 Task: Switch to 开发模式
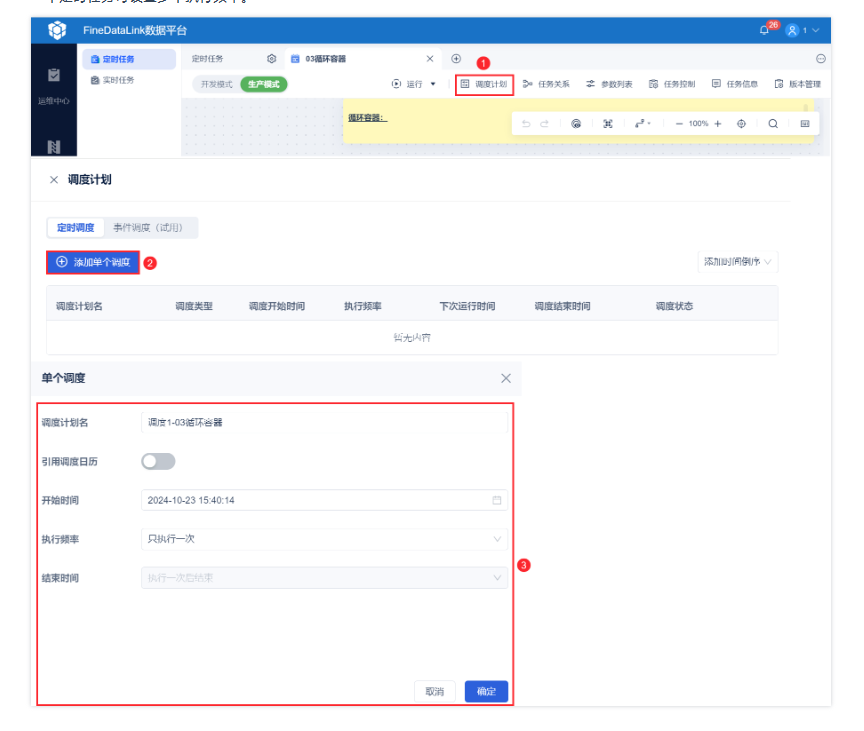click(x=216, y=84)
